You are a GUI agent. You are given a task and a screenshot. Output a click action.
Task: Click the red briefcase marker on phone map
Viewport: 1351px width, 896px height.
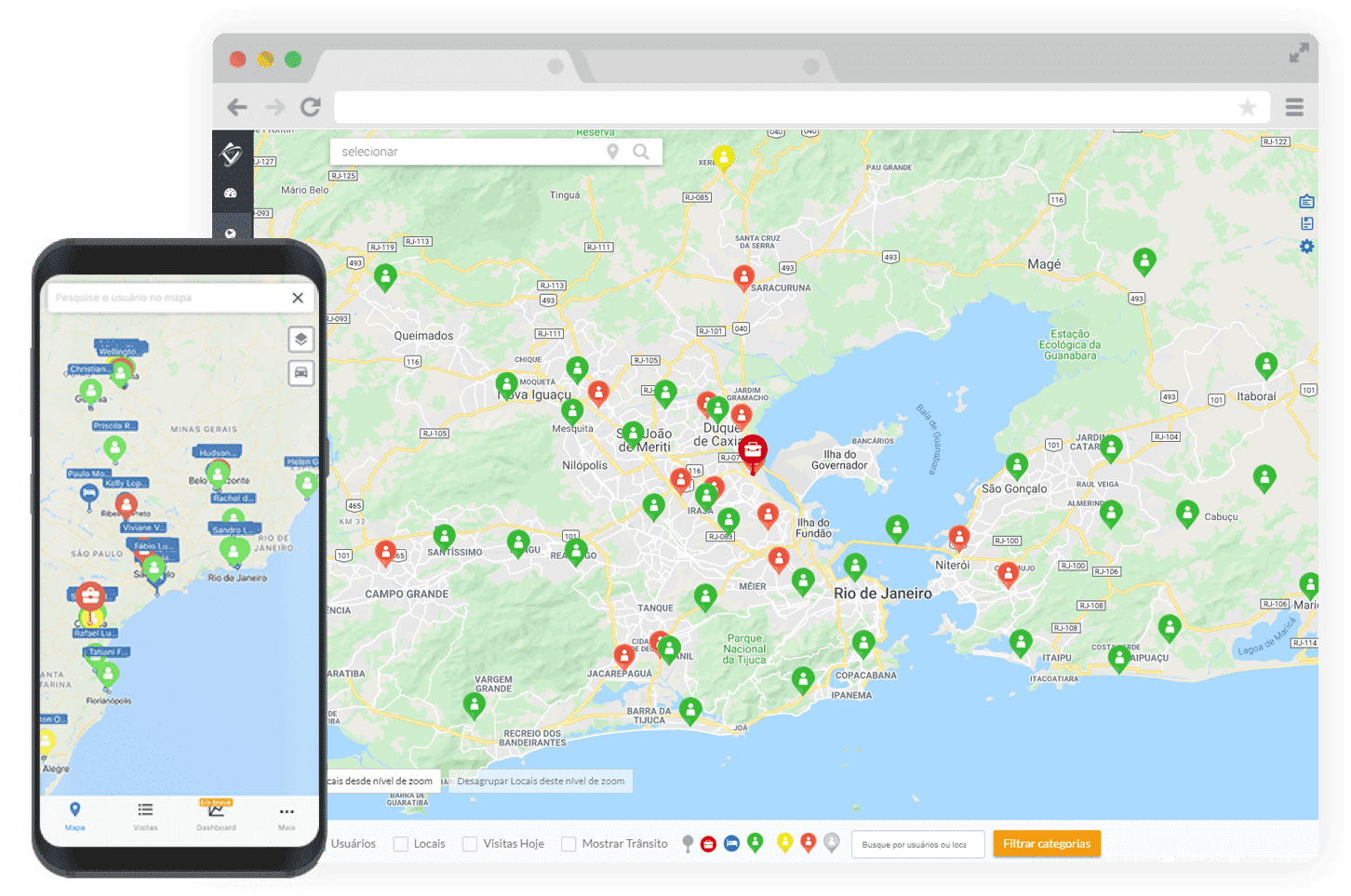(90, 595)
